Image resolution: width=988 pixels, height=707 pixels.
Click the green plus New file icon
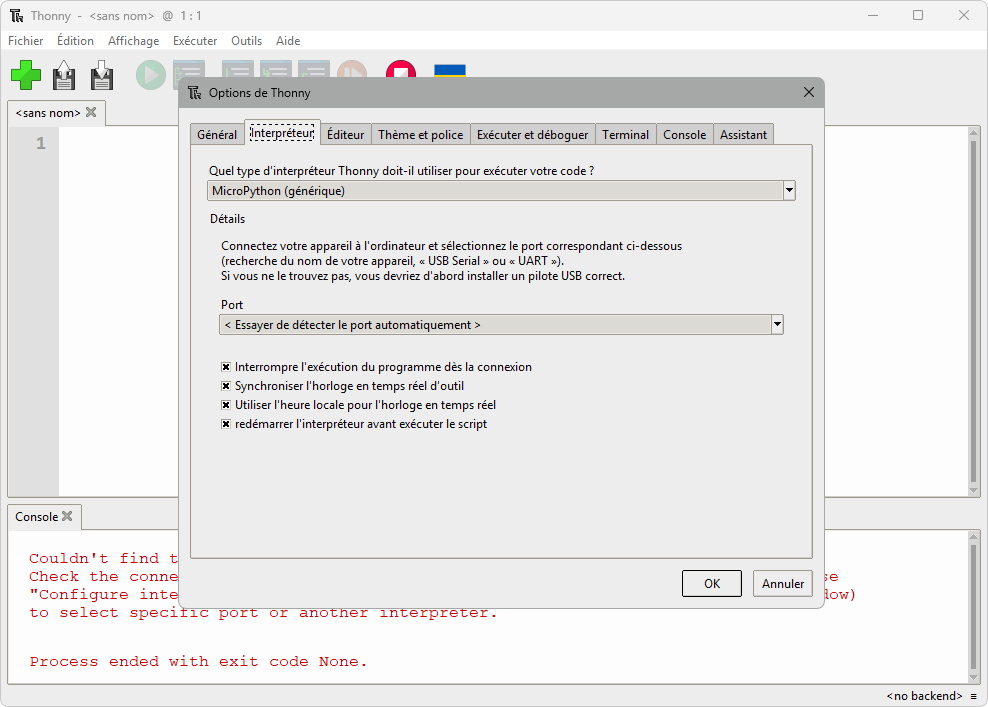26,76
